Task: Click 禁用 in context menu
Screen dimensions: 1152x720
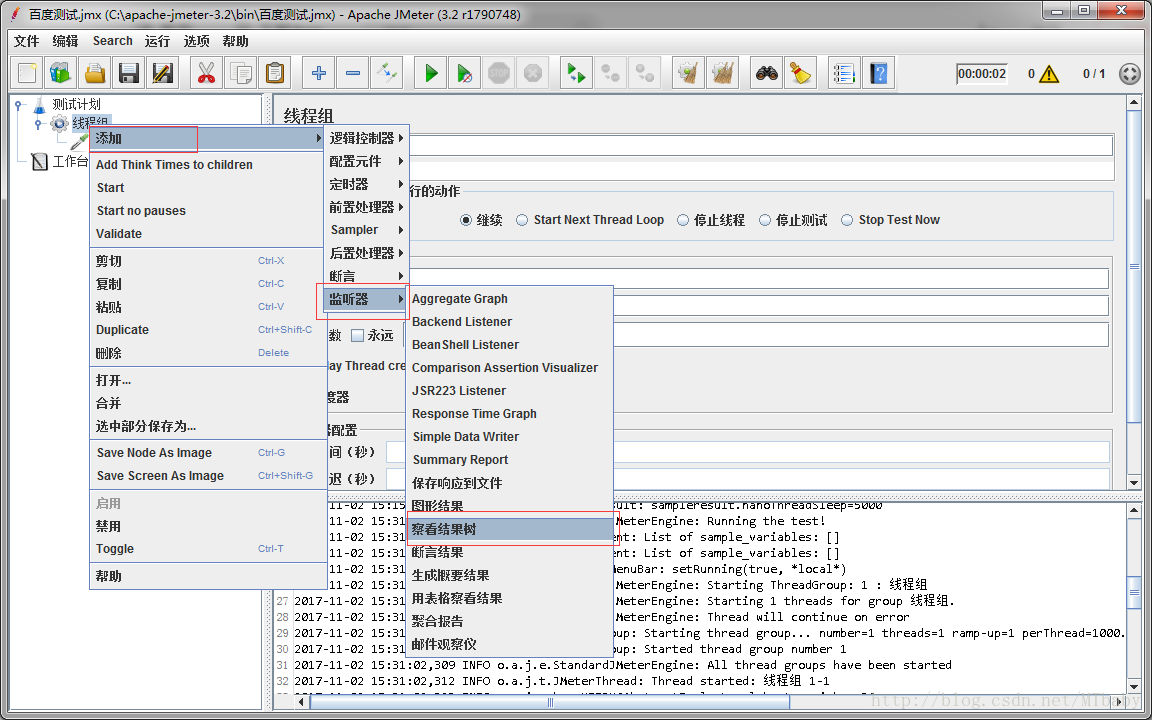Action: pos(208,526)
